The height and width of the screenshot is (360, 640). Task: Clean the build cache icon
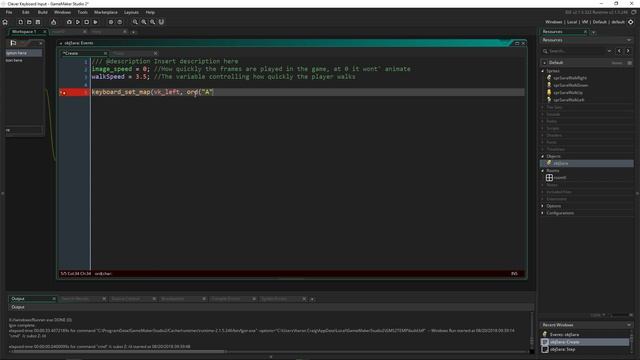95,22
